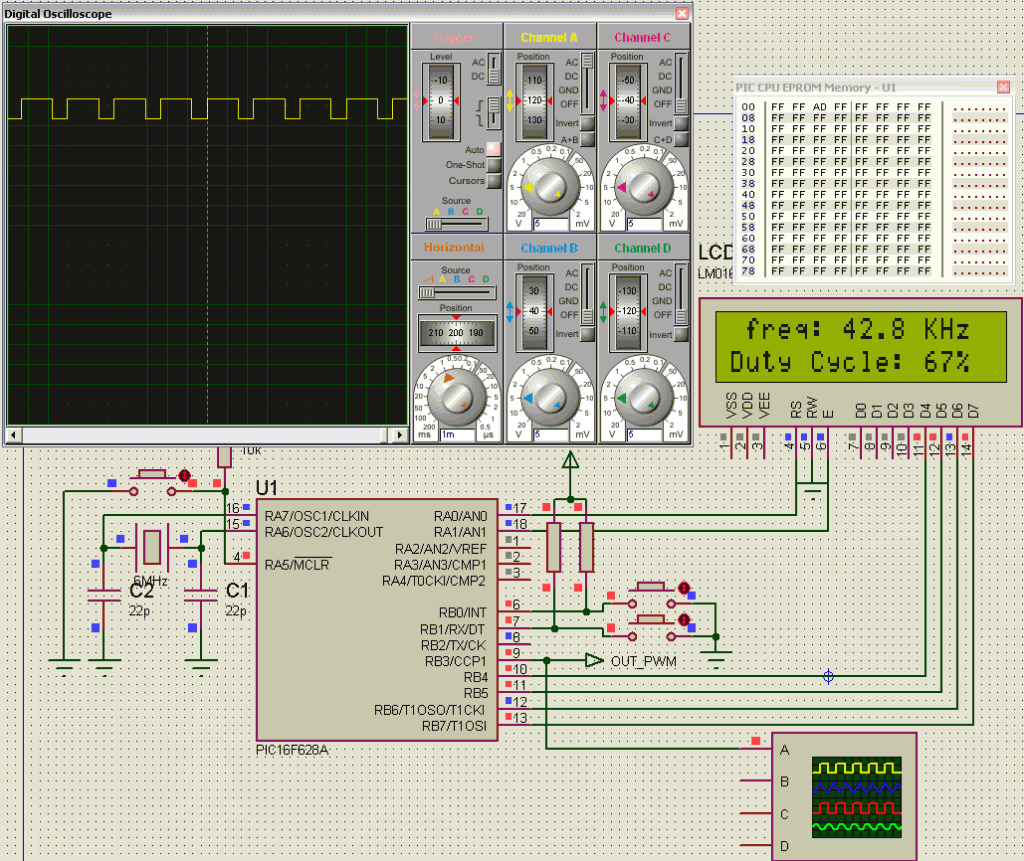Click the oscilloscope instrument symbol in schematic

pos(845,795)
